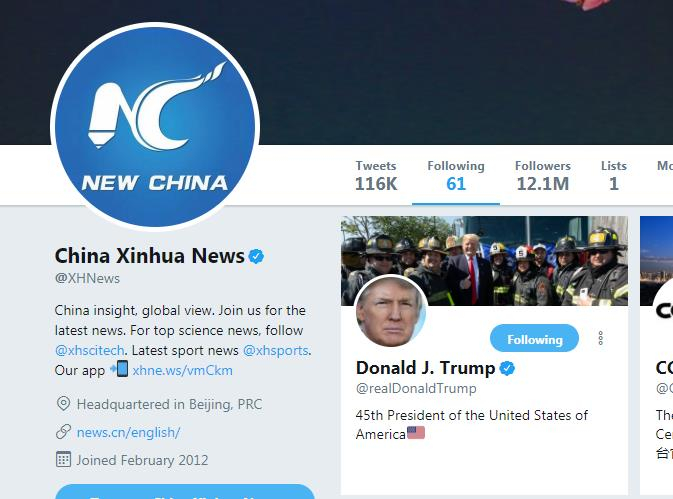
Task: Click the location pin icon near Beijing
Action: coord(64,404)
